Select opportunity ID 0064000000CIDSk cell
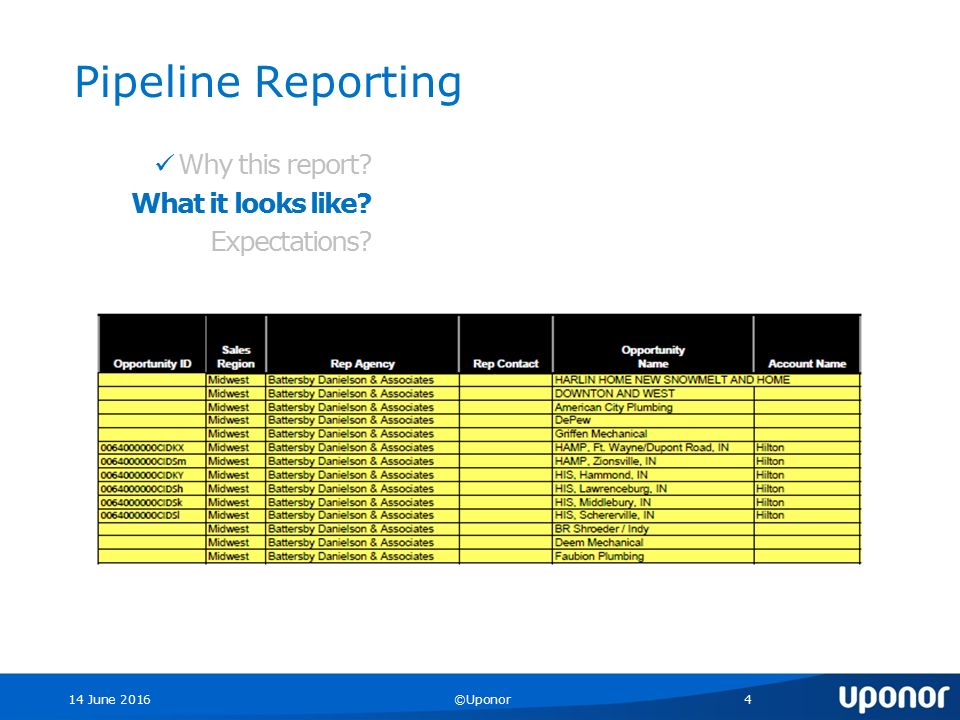The width and height of the screenshot is (960, 720). click(x=152, y=502)
